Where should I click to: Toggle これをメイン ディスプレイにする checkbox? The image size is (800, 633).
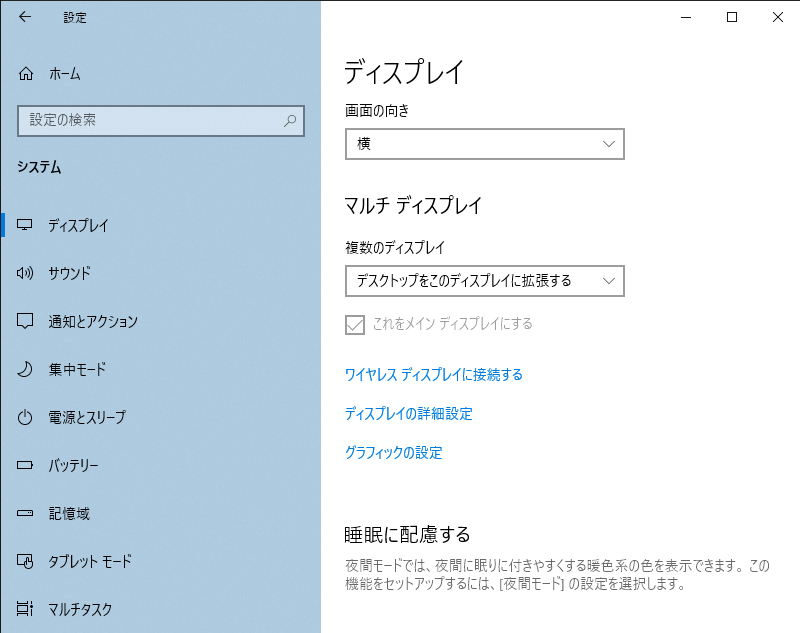pos(355,324)
